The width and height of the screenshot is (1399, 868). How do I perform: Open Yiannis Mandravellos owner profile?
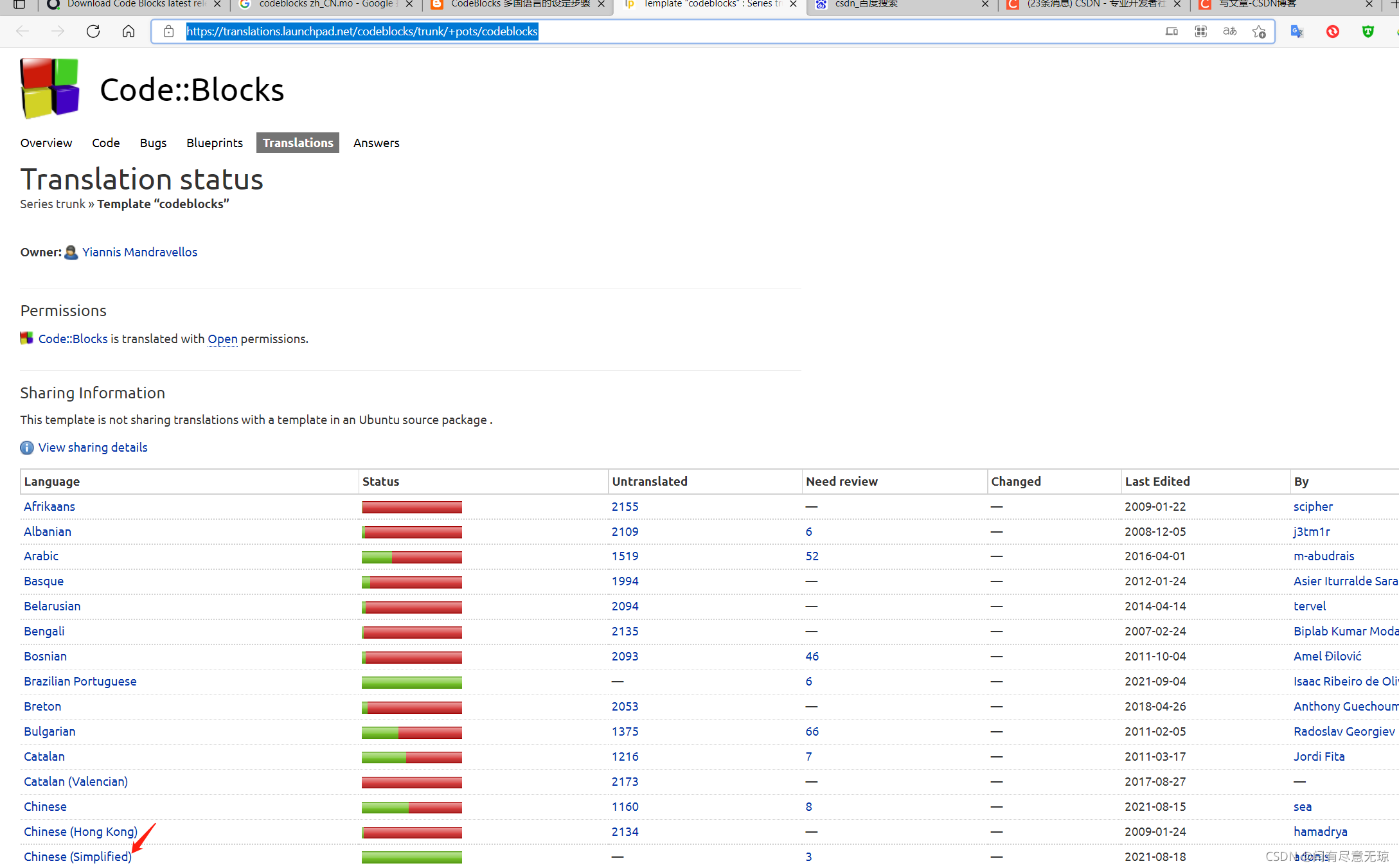(x=139, y=252)
